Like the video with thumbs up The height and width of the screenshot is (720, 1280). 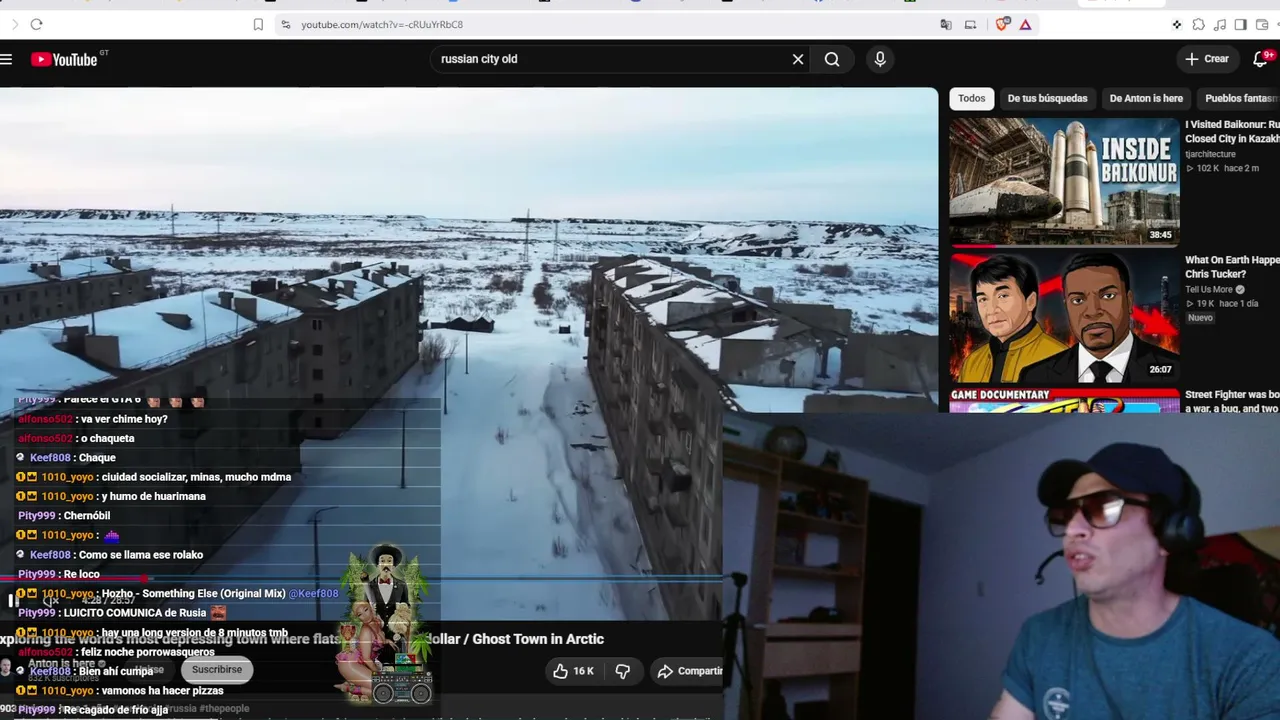pos(573,671)
